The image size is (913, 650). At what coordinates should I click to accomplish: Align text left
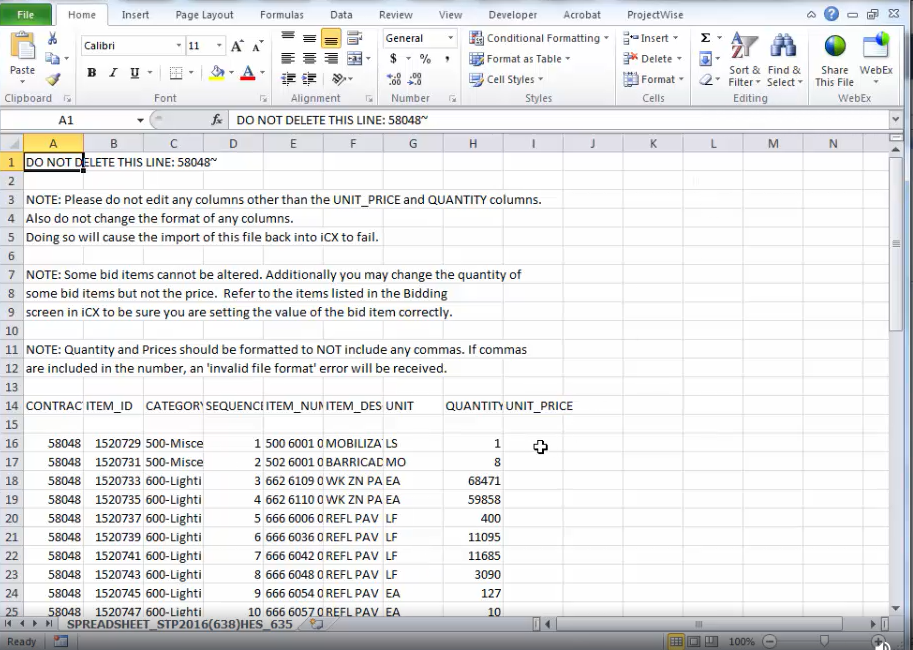[288, 58]
